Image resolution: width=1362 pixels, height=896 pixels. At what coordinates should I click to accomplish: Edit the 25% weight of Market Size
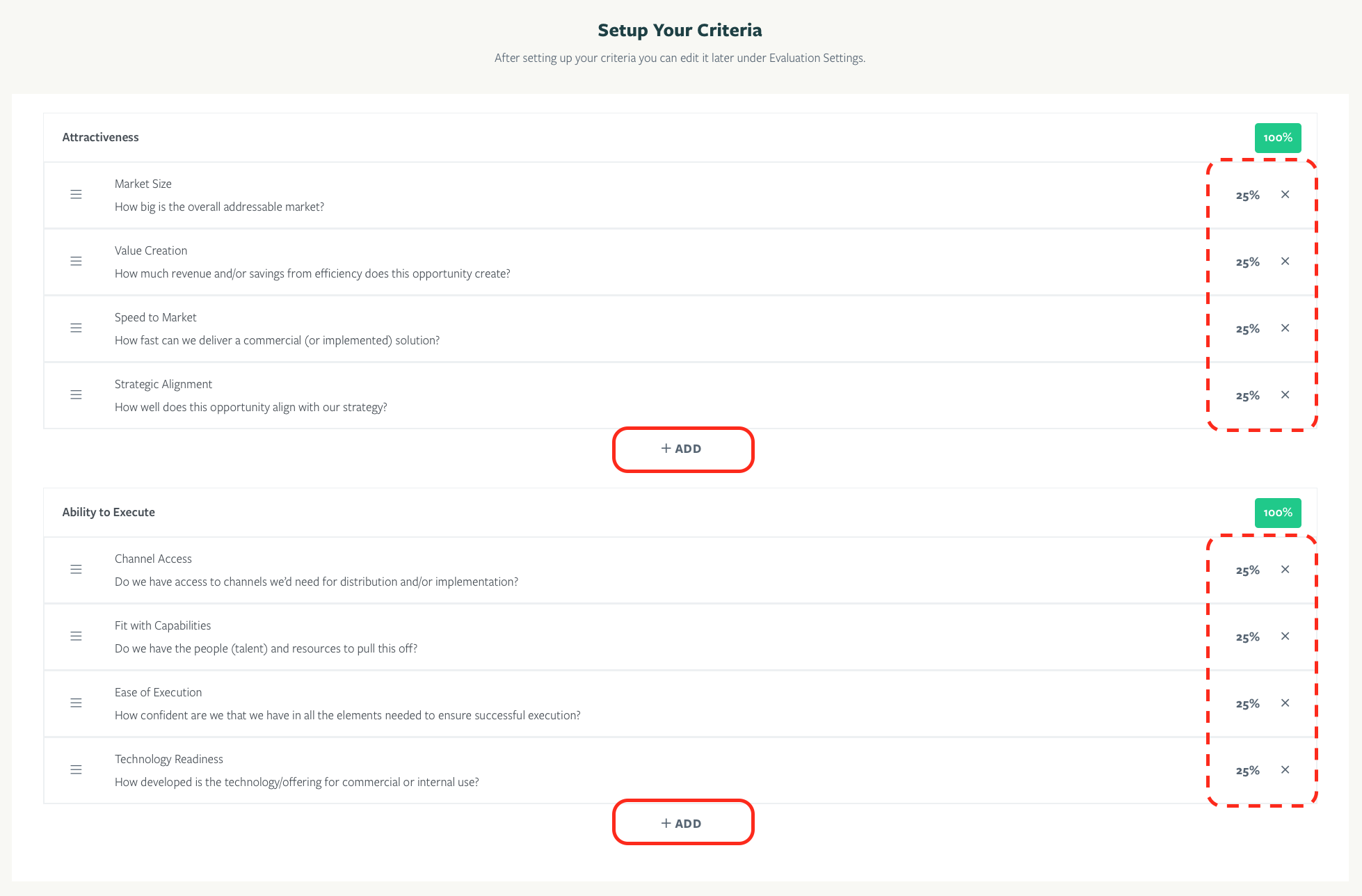click(1247, 195)
